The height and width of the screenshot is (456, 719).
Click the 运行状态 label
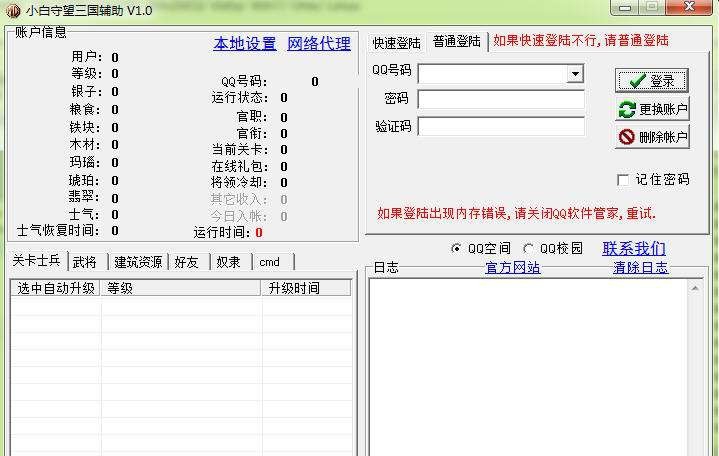click(239, 98)
